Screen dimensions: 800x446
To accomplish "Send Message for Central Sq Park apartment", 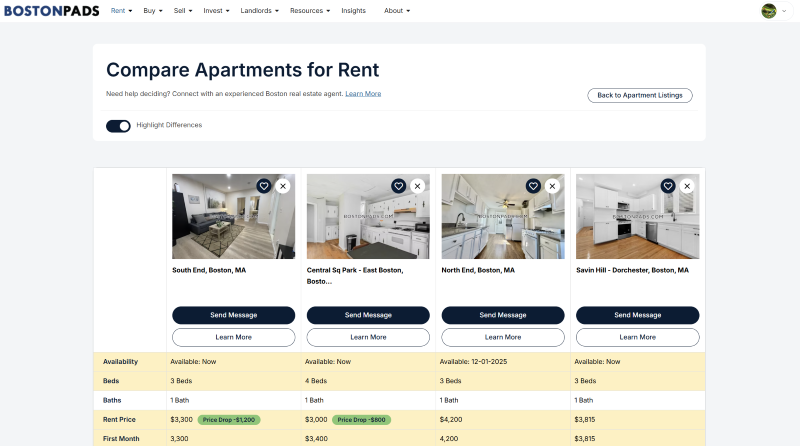I will [368, 315].
